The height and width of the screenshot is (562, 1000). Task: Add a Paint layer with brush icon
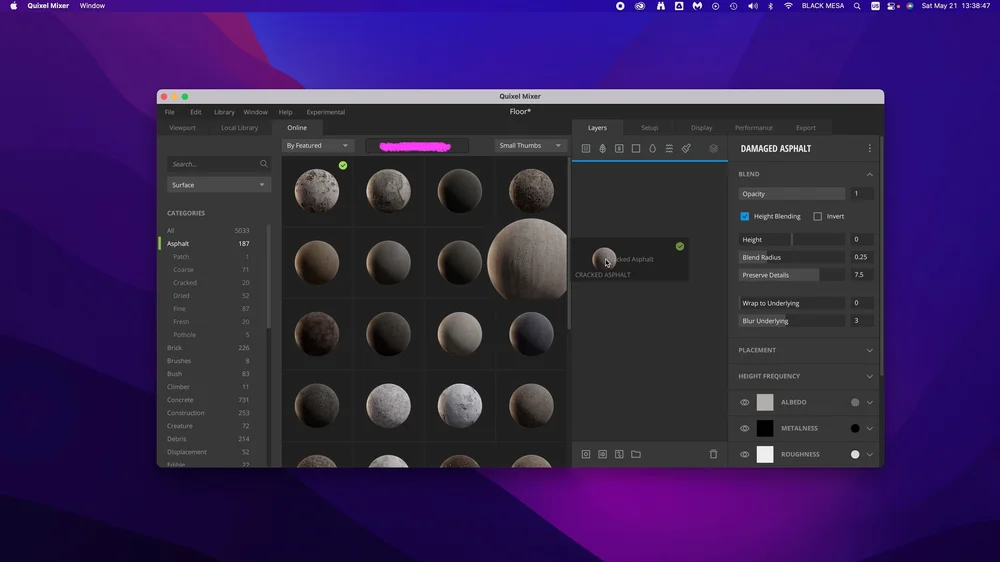686,149
